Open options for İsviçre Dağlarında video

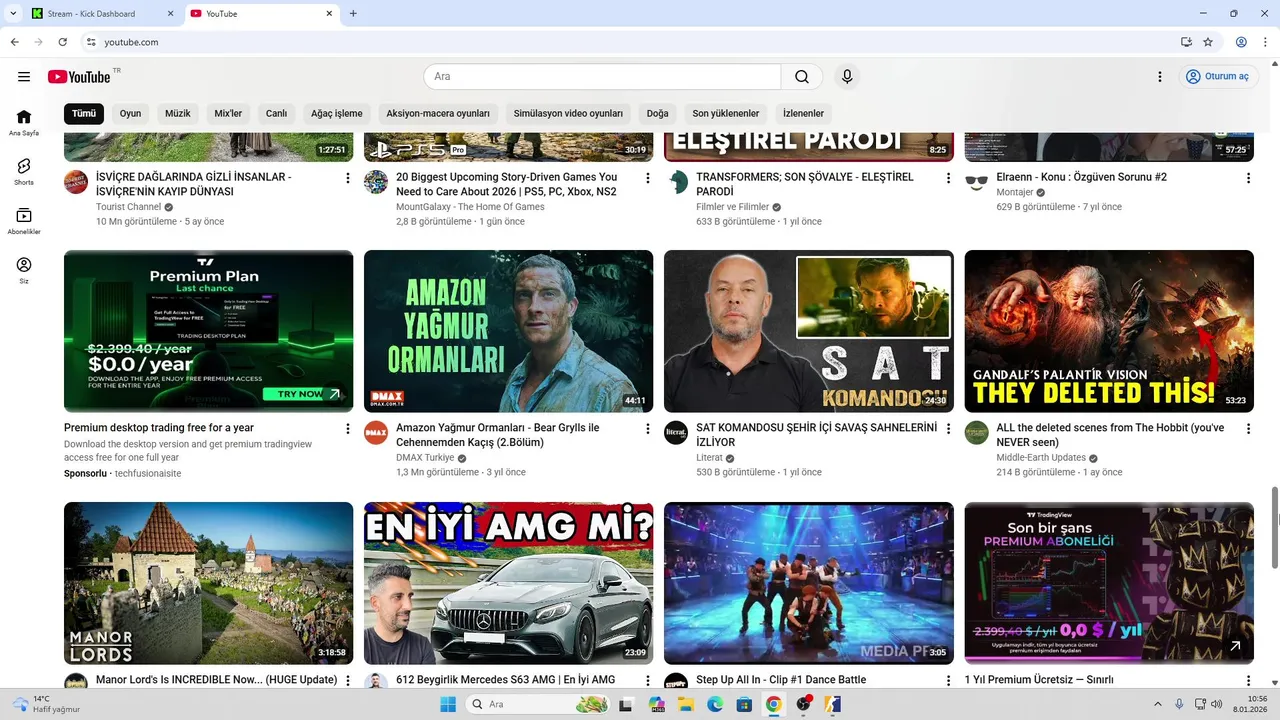348,178
